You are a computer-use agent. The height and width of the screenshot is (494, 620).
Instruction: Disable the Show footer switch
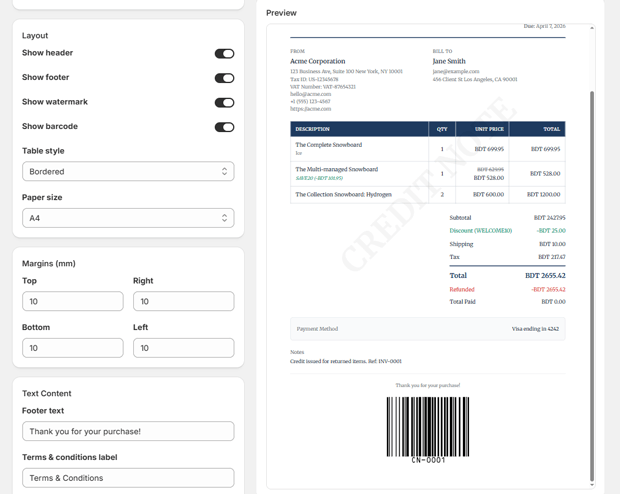[x=224, y=78]
